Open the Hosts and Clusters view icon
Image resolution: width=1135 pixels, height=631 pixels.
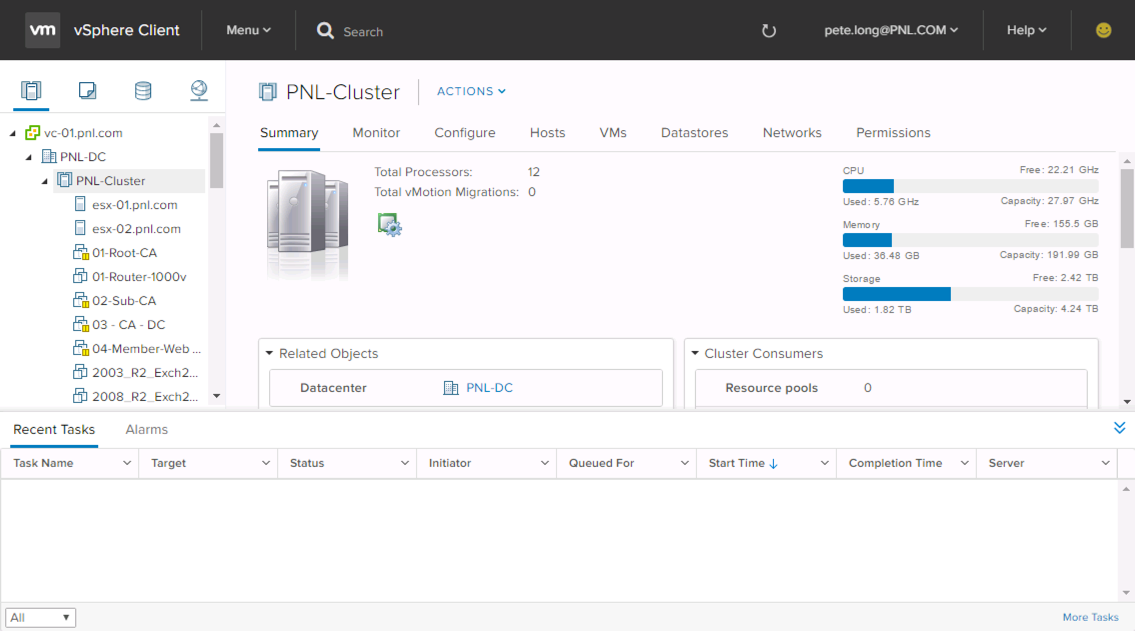click(31, 90)
